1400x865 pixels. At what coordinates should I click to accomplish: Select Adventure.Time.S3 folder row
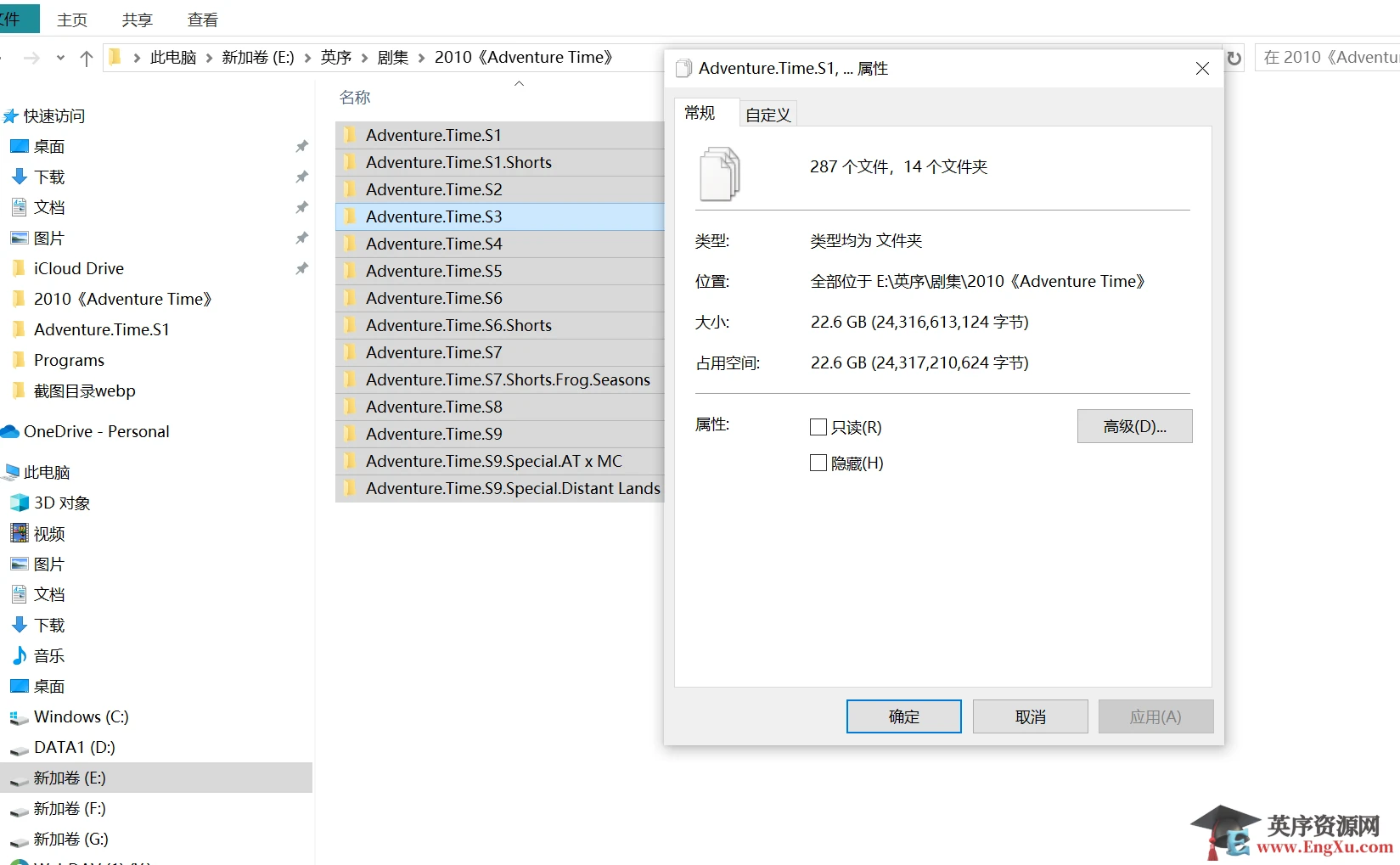(x=500, y=216)
